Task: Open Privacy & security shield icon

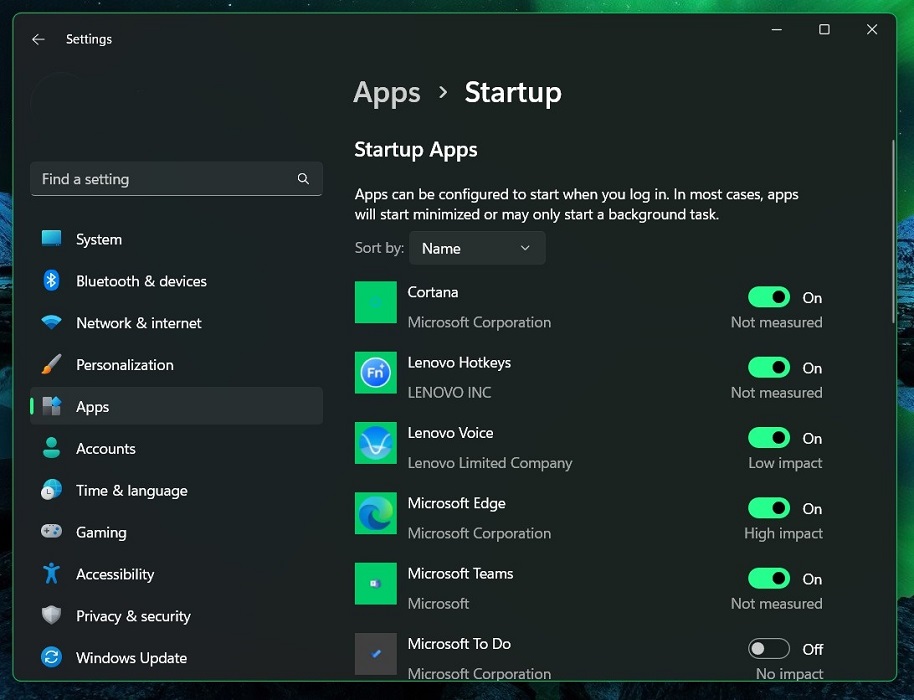Action: (x=51, y=616)
